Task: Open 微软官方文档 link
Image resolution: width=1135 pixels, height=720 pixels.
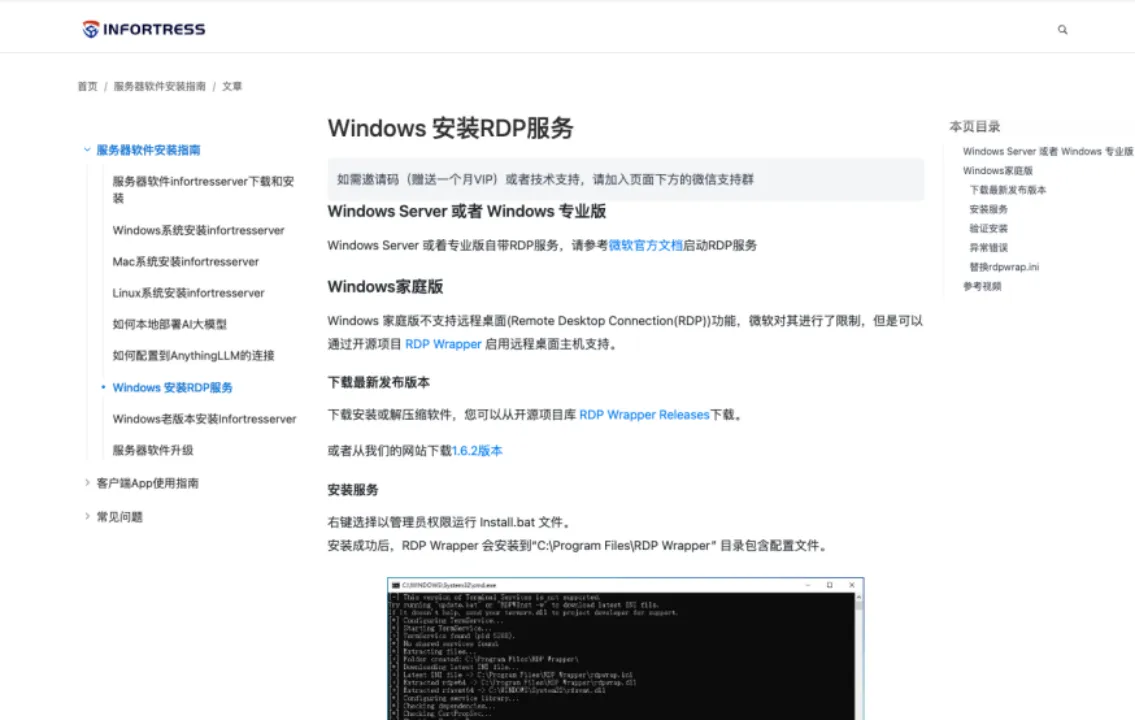Action: coord(645,245)
